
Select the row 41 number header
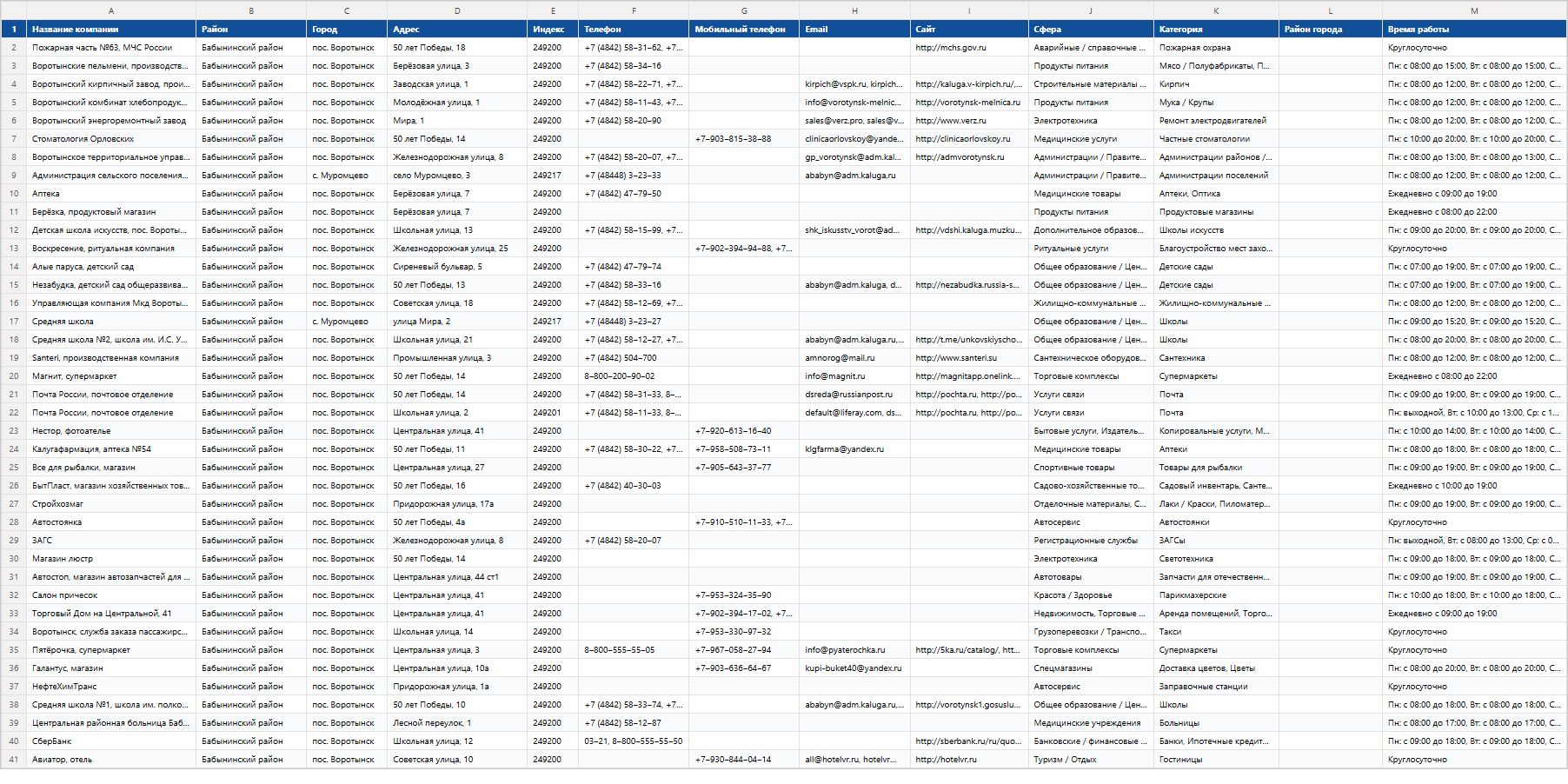point(14,760)
